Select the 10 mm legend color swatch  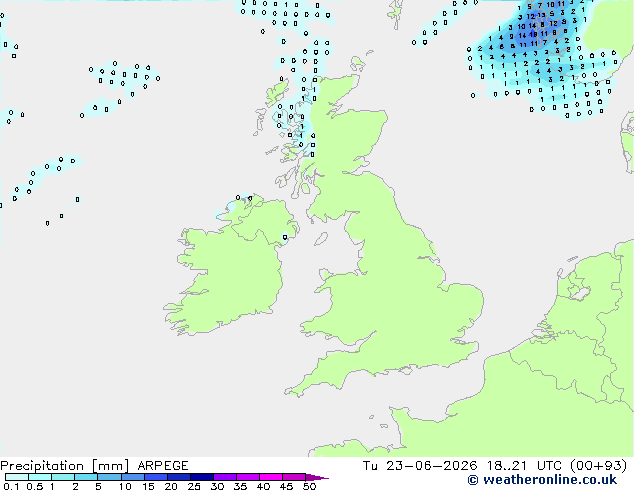[133, 477]
